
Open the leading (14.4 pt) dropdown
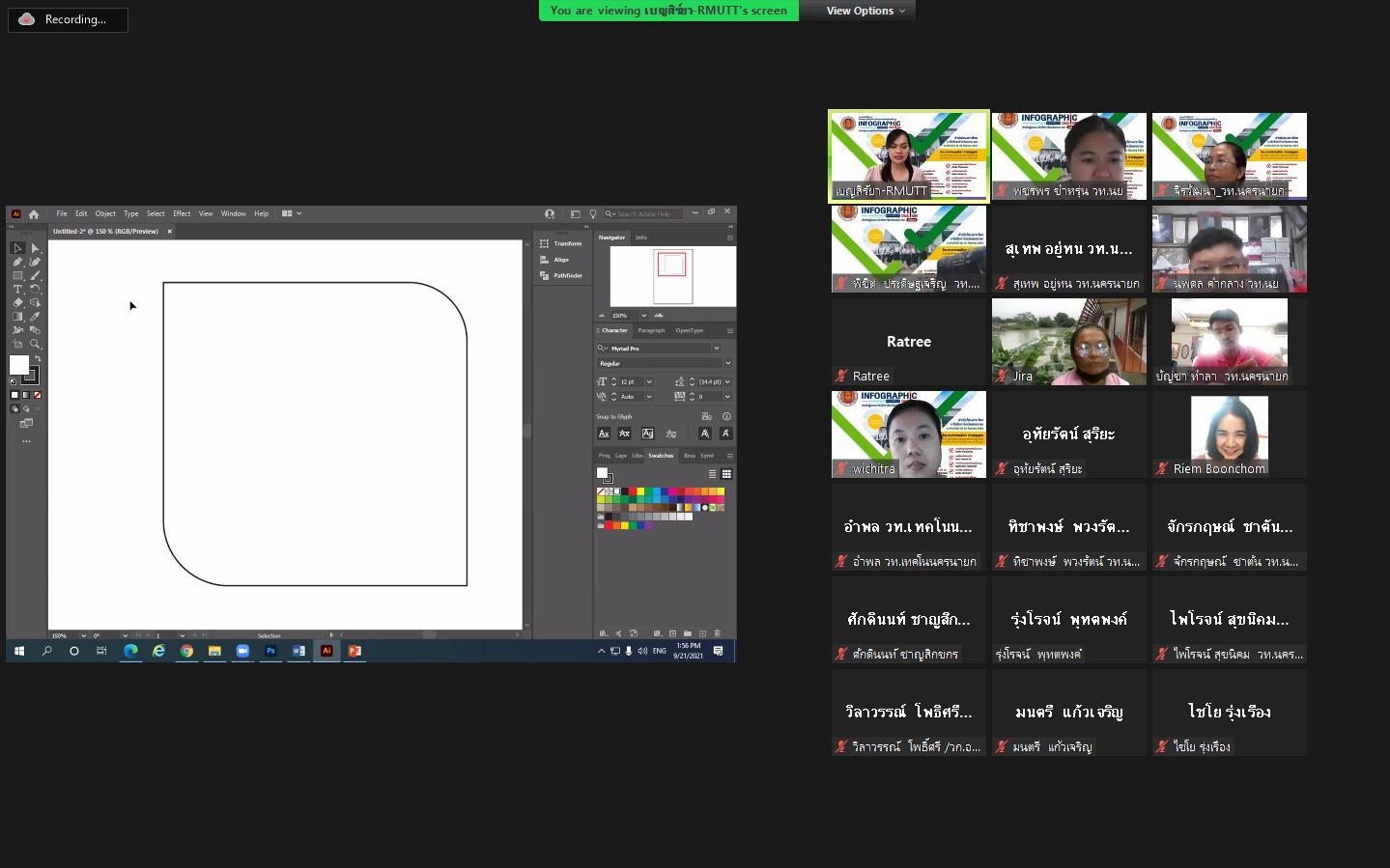[x=727, y=381]
